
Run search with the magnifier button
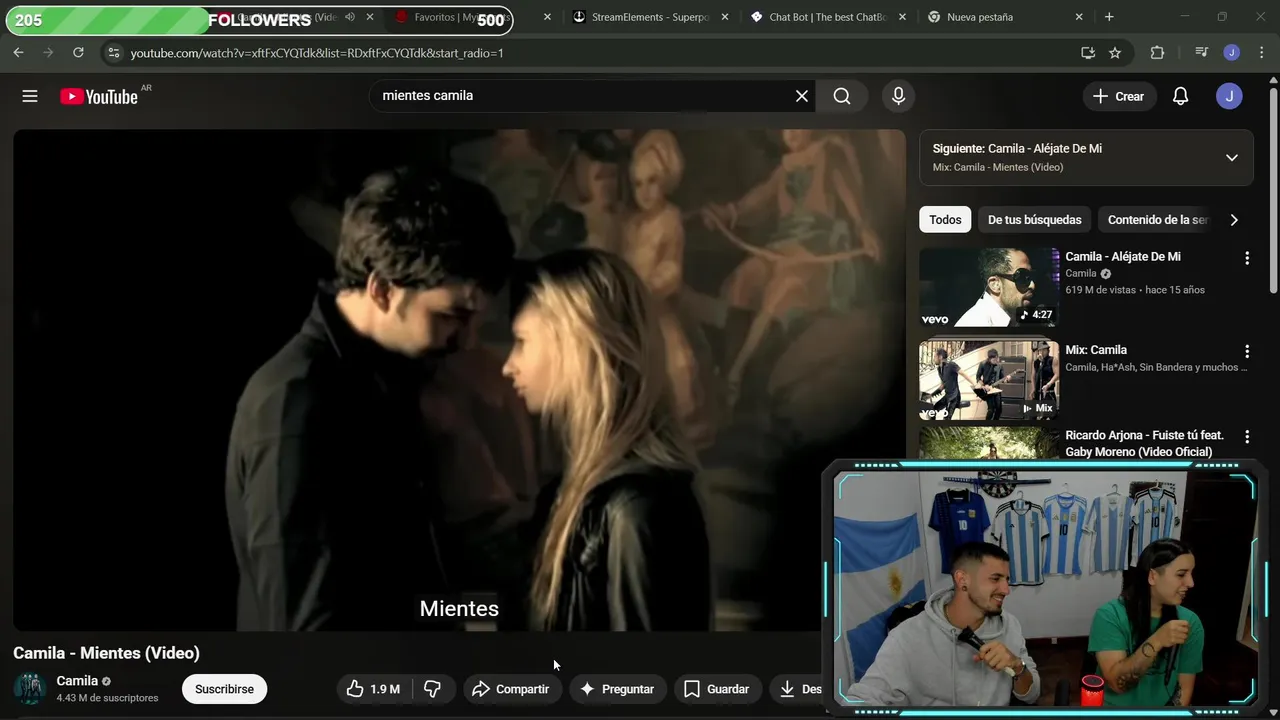coord(842,96)
